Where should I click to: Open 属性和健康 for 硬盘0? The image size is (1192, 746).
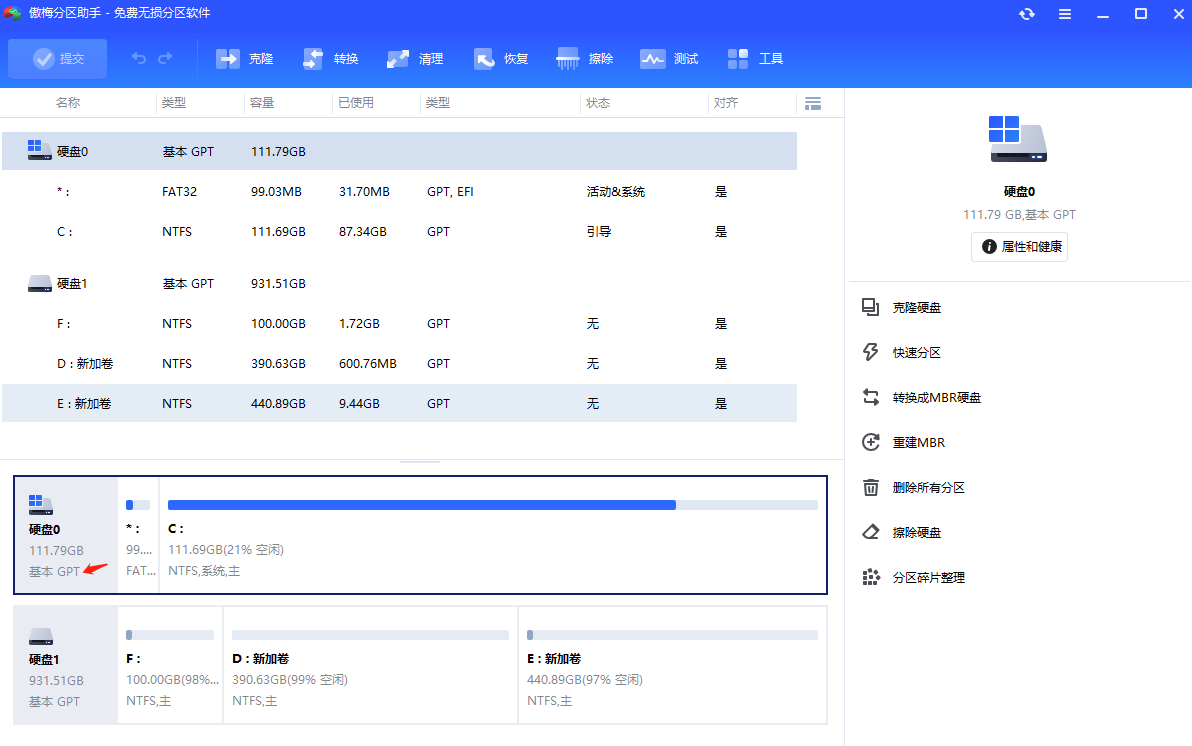[x=1019, y=246]
